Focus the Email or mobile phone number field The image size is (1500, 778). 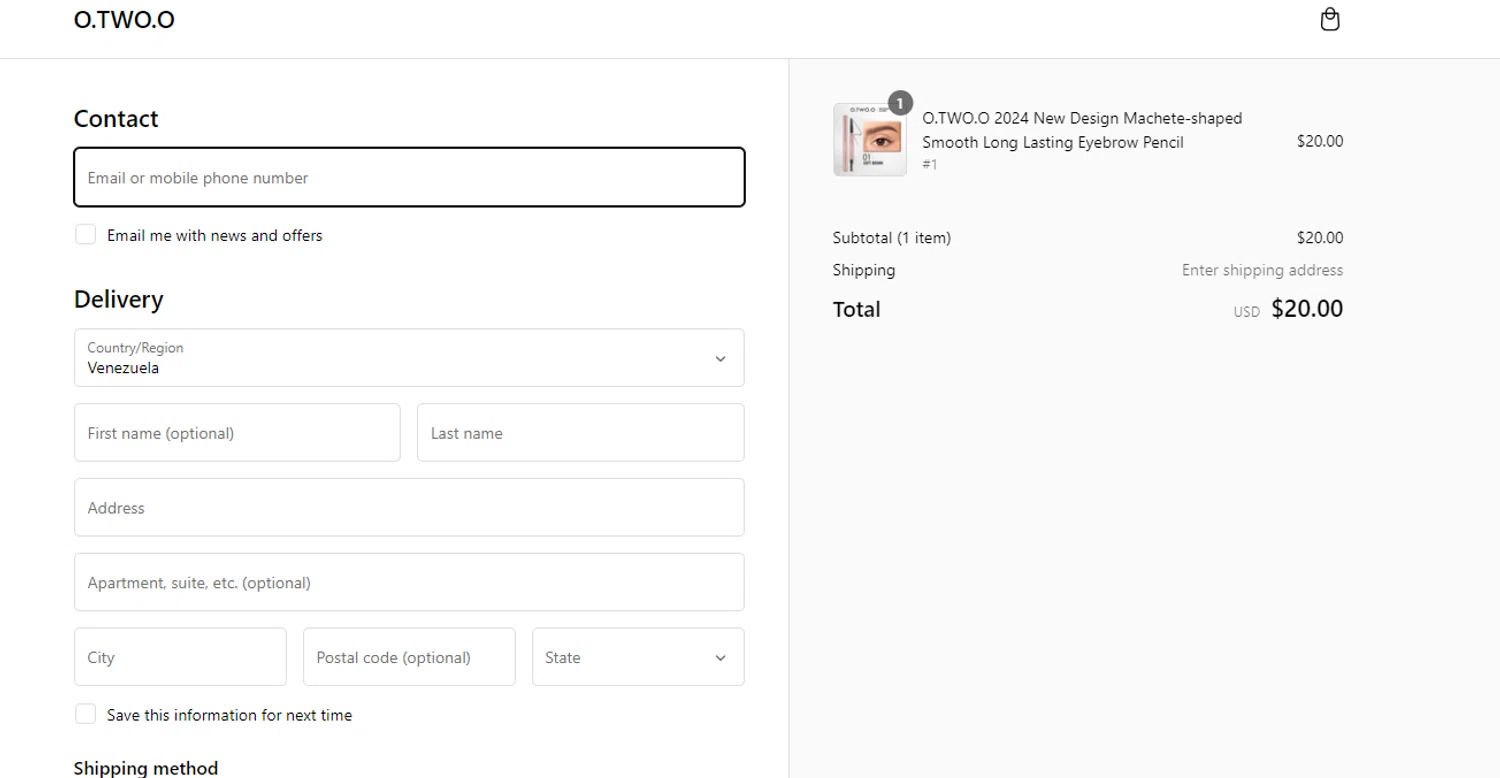click(409, 178)
